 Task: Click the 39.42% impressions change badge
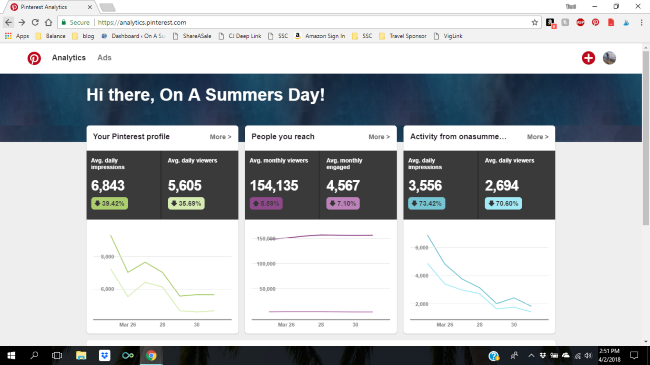[109, 204]
